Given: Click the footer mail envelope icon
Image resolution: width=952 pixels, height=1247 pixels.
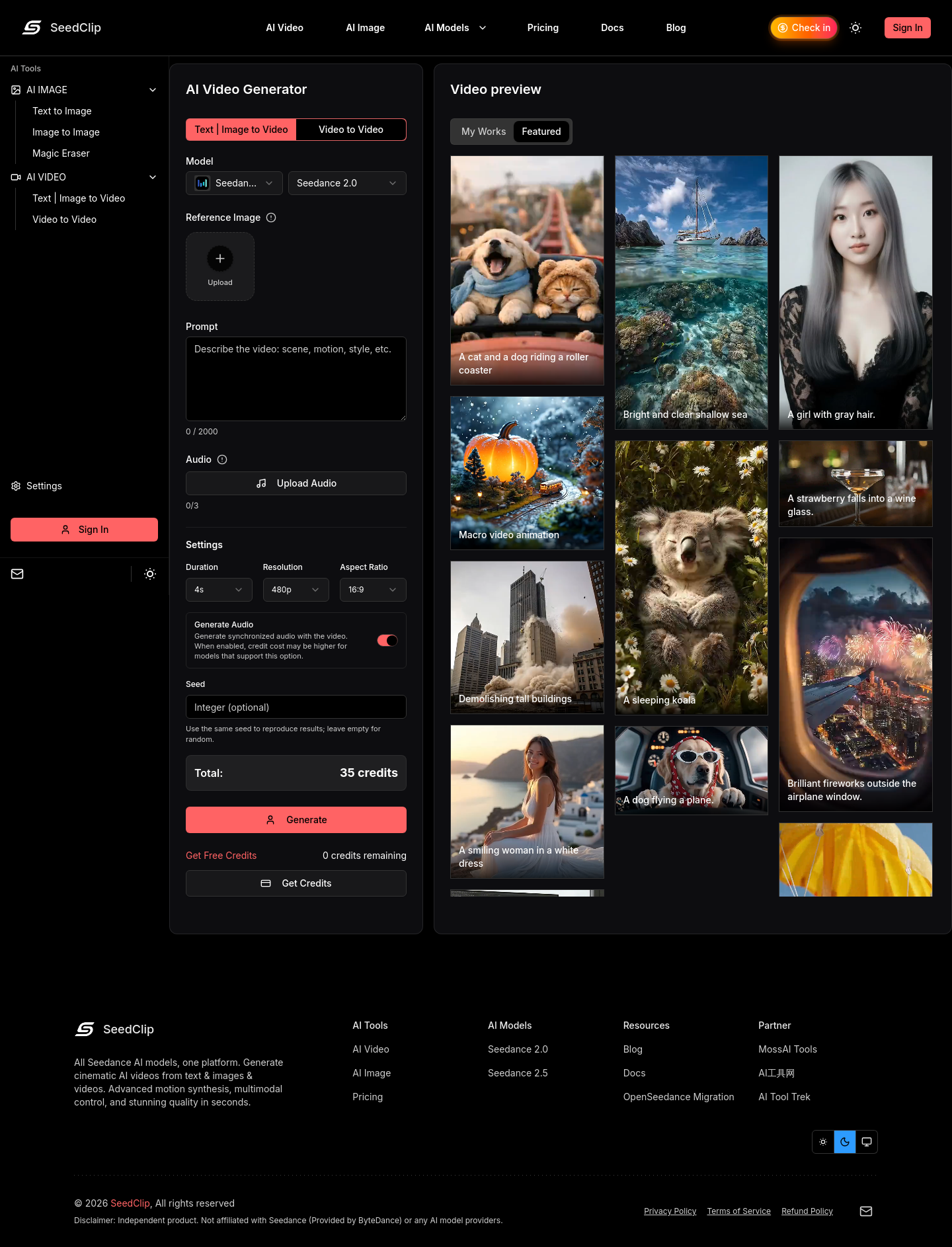Looking at the screenshot, I should click(x=866, y=1211).
